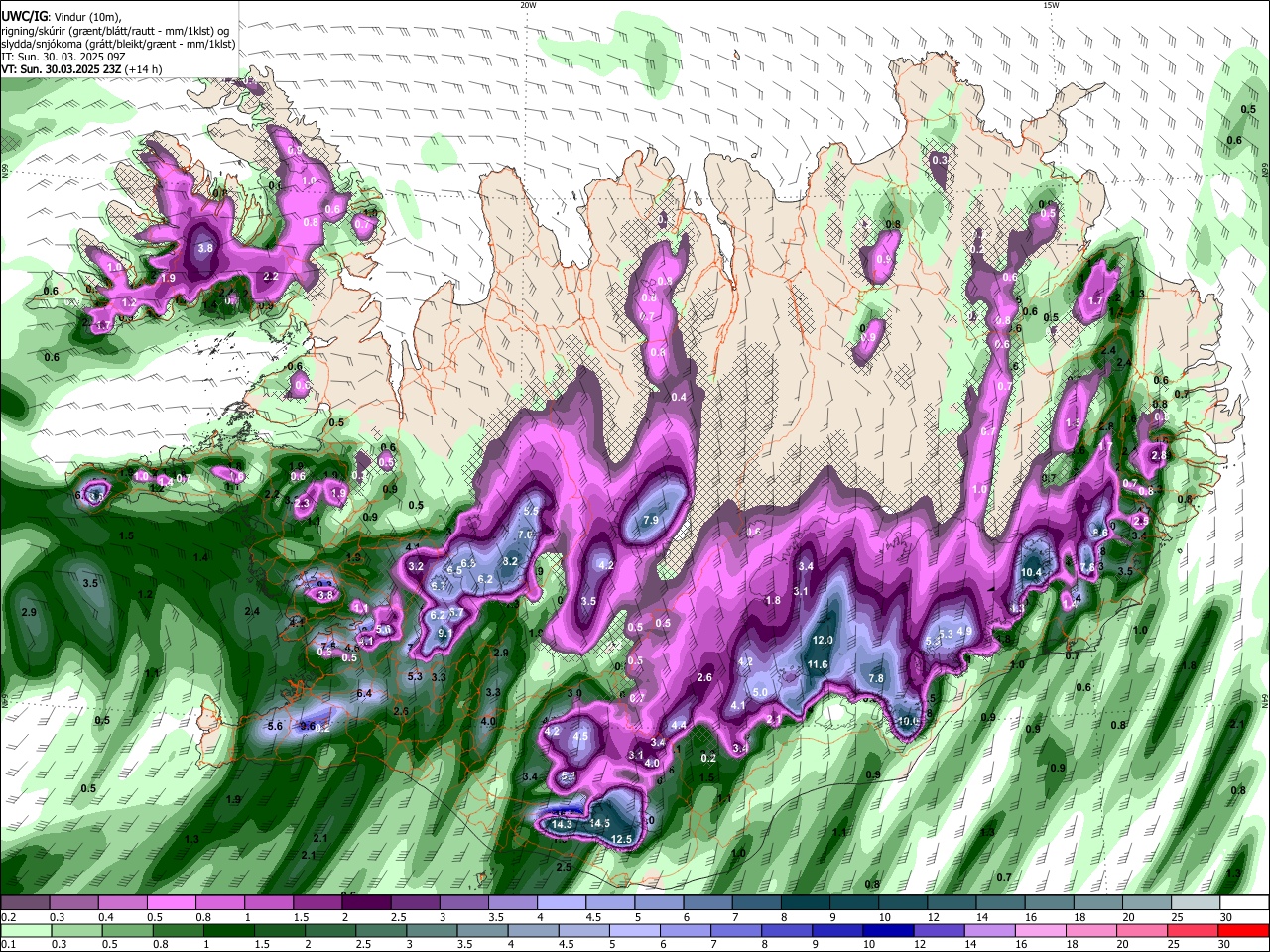Viewport: 1270px width, 952px height.
Task: Click the 14.5 precipitation value
Action: pyautogui.click(x=599, y=823)
